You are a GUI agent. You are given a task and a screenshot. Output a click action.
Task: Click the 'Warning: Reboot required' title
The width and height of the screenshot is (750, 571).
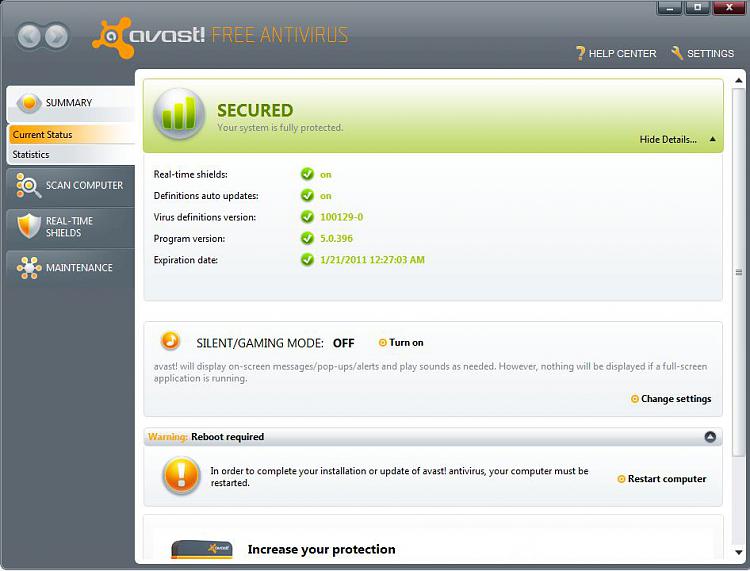tap(206, 437)
